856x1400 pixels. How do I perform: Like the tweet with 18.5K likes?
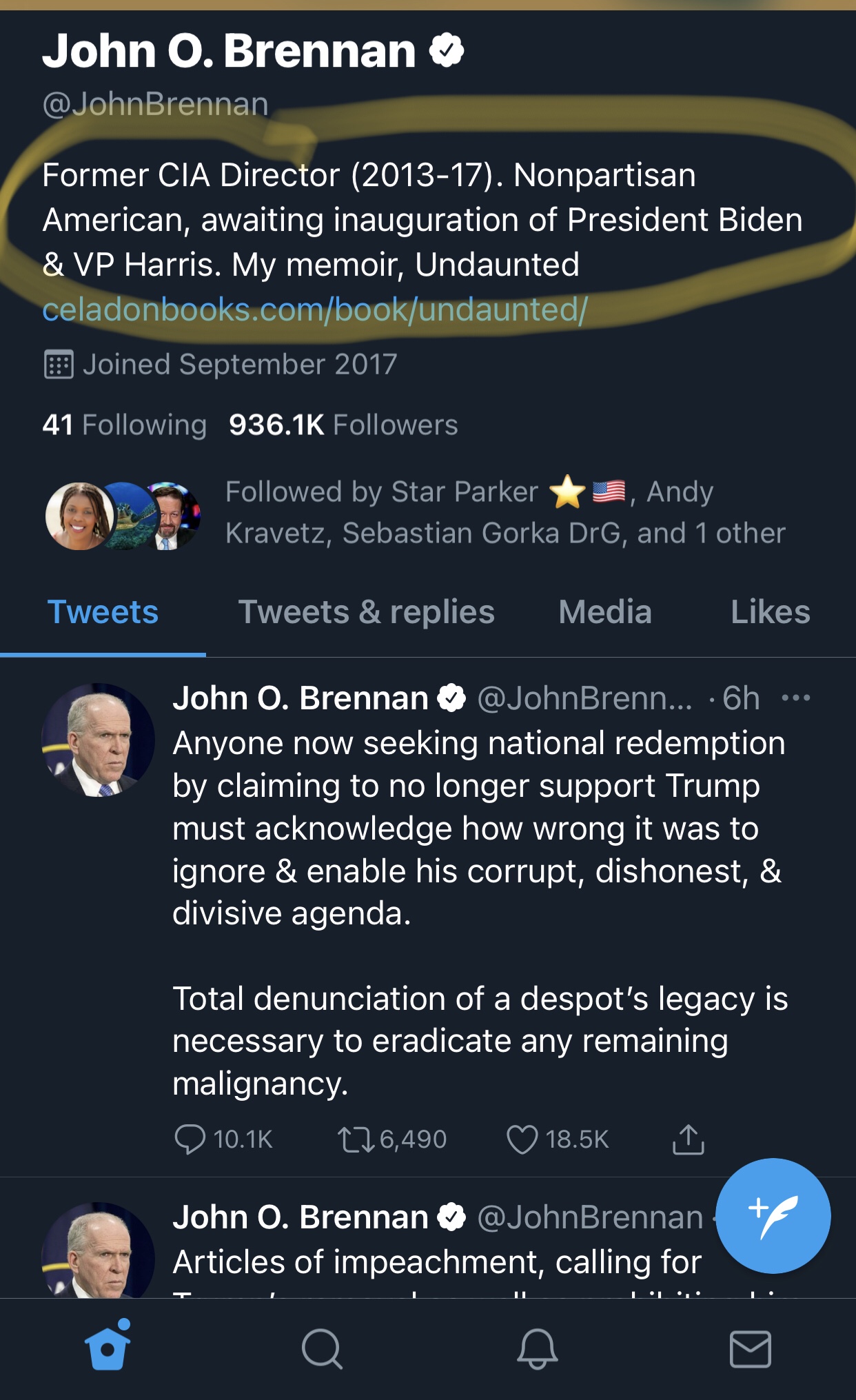coord(522,1139)
